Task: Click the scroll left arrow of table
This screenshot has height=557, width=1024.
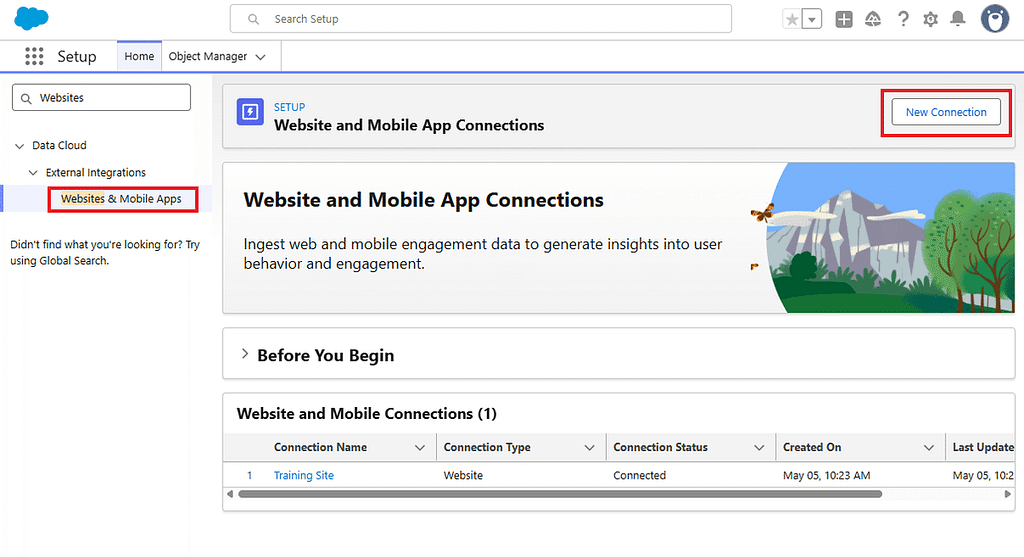Action: pyautogui.click(x=230, y=494)
